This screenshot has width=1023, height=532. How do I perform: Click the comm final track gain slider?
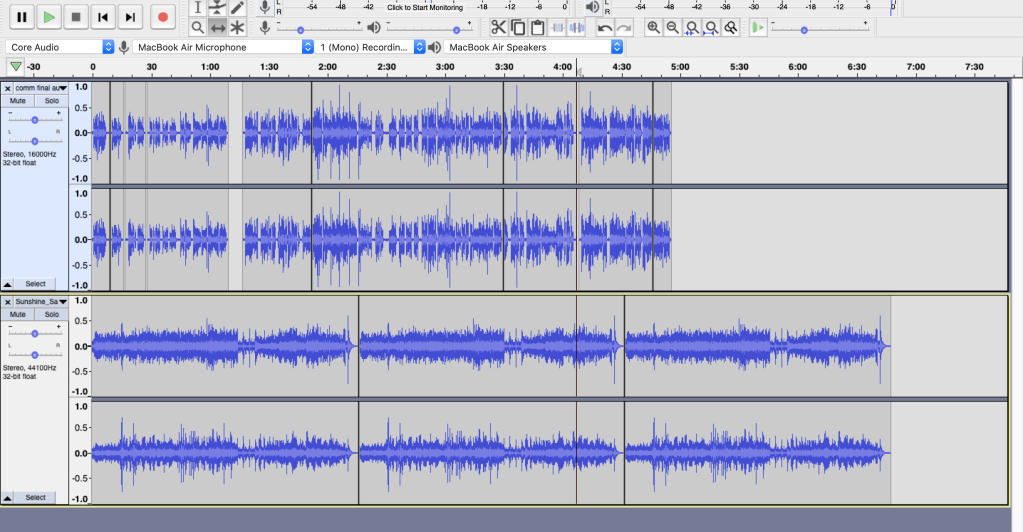coord(35,119)
